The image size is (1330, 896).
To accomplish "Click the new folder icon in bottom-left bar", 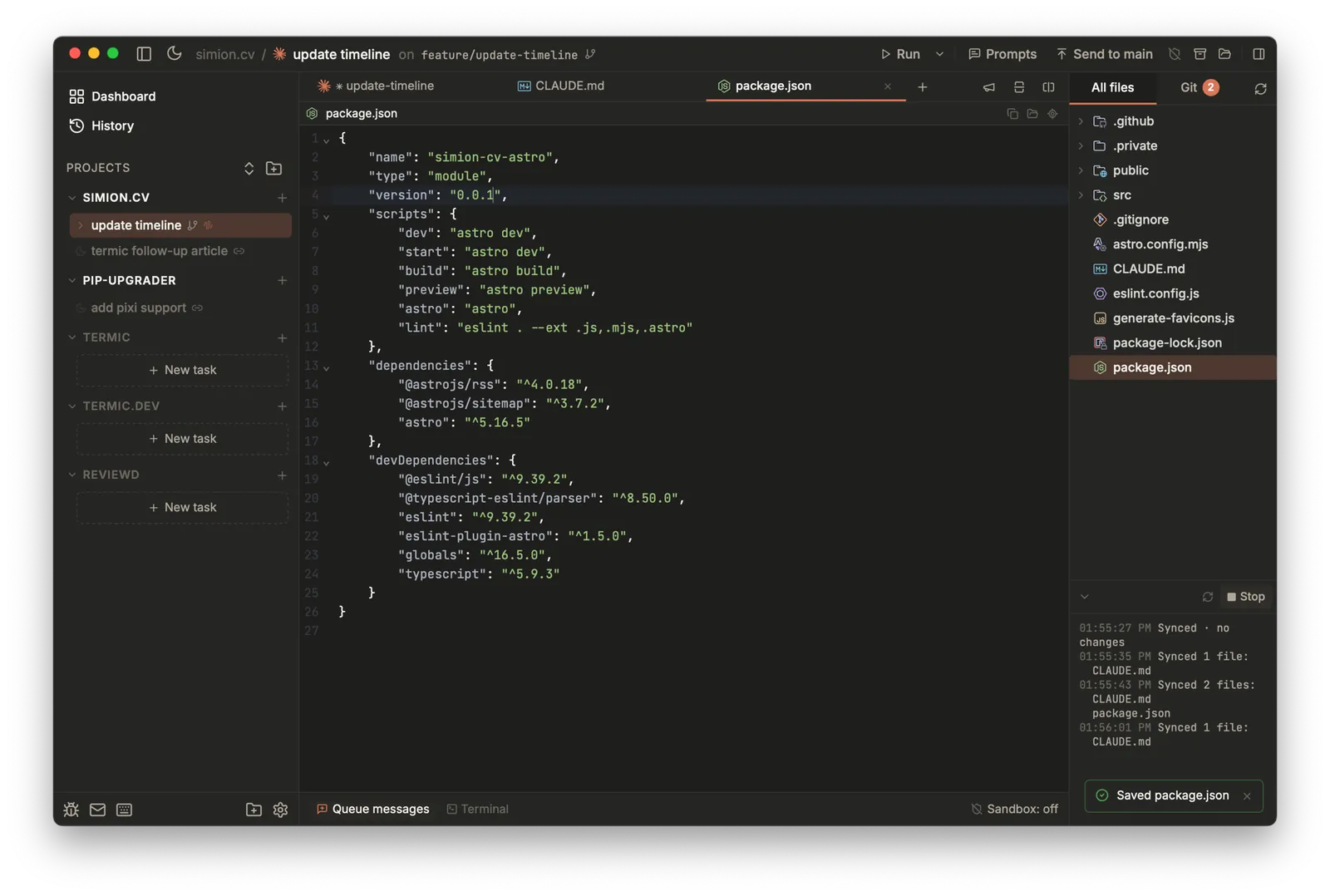I will click(x=254, y=810).
